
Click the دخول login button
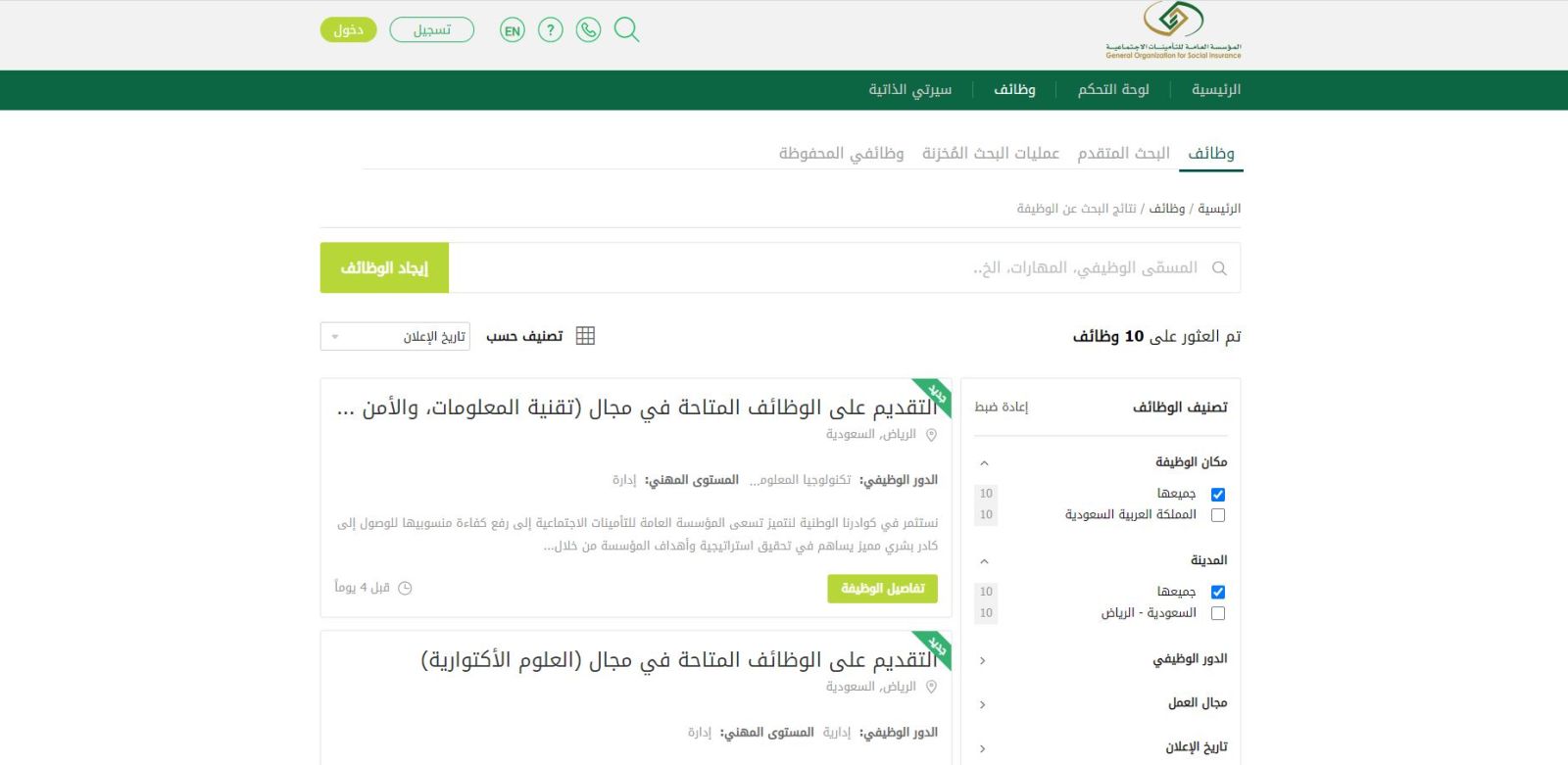(x=349, y=30)
